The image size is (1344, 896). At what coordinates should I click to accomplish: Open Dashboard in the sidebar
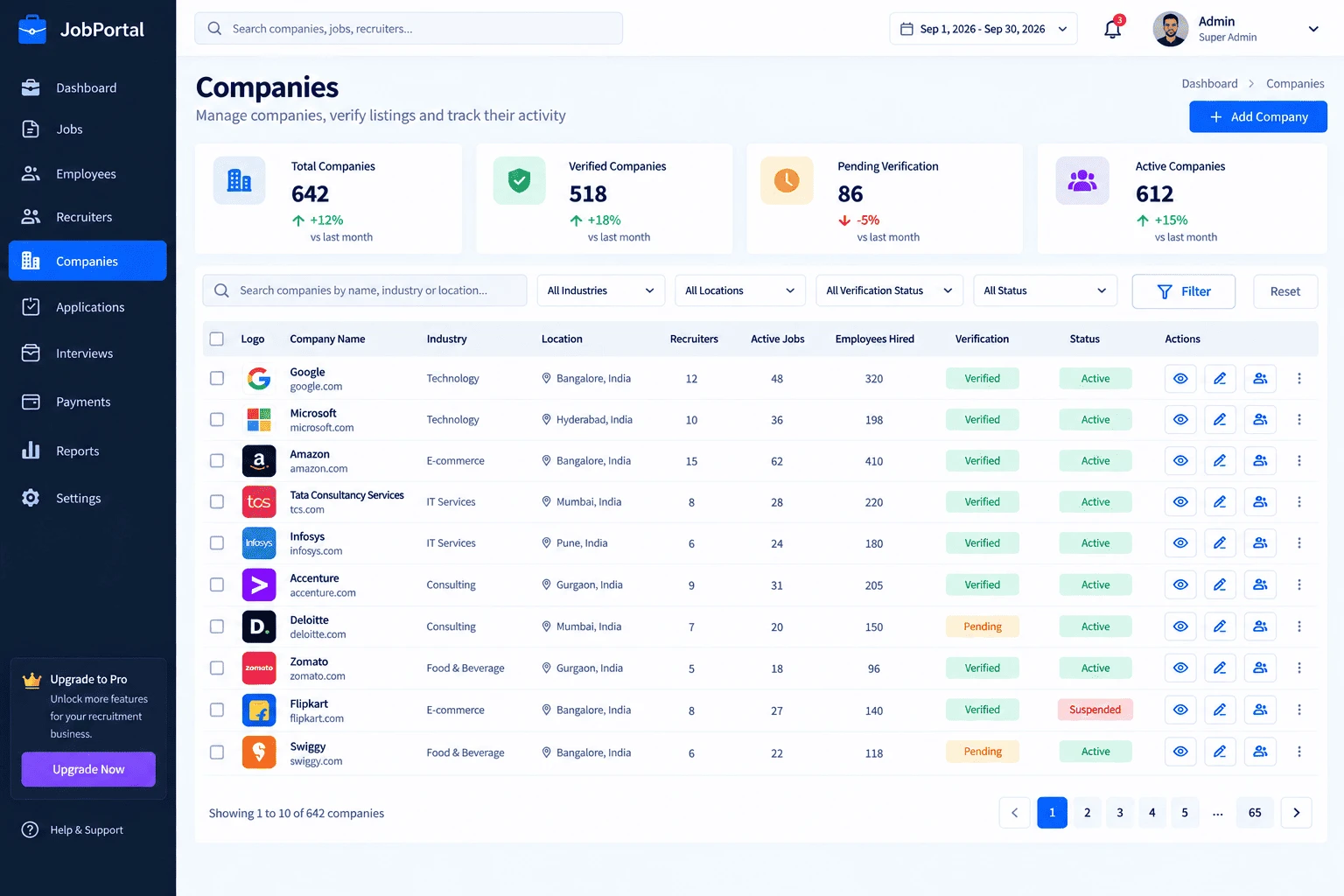(87, 87)
